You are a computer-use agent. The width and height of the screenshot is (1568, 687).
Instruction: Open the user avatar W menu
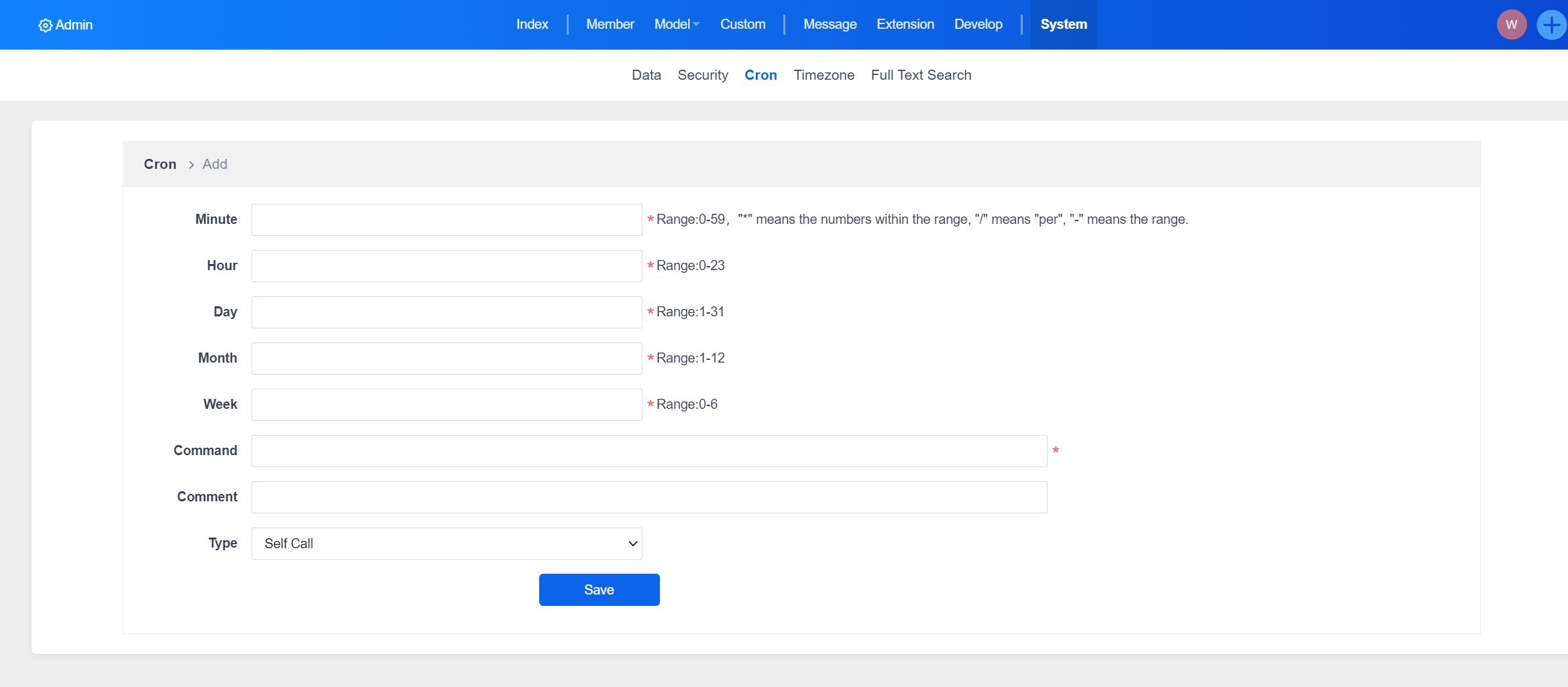[x=1511, y=25]
